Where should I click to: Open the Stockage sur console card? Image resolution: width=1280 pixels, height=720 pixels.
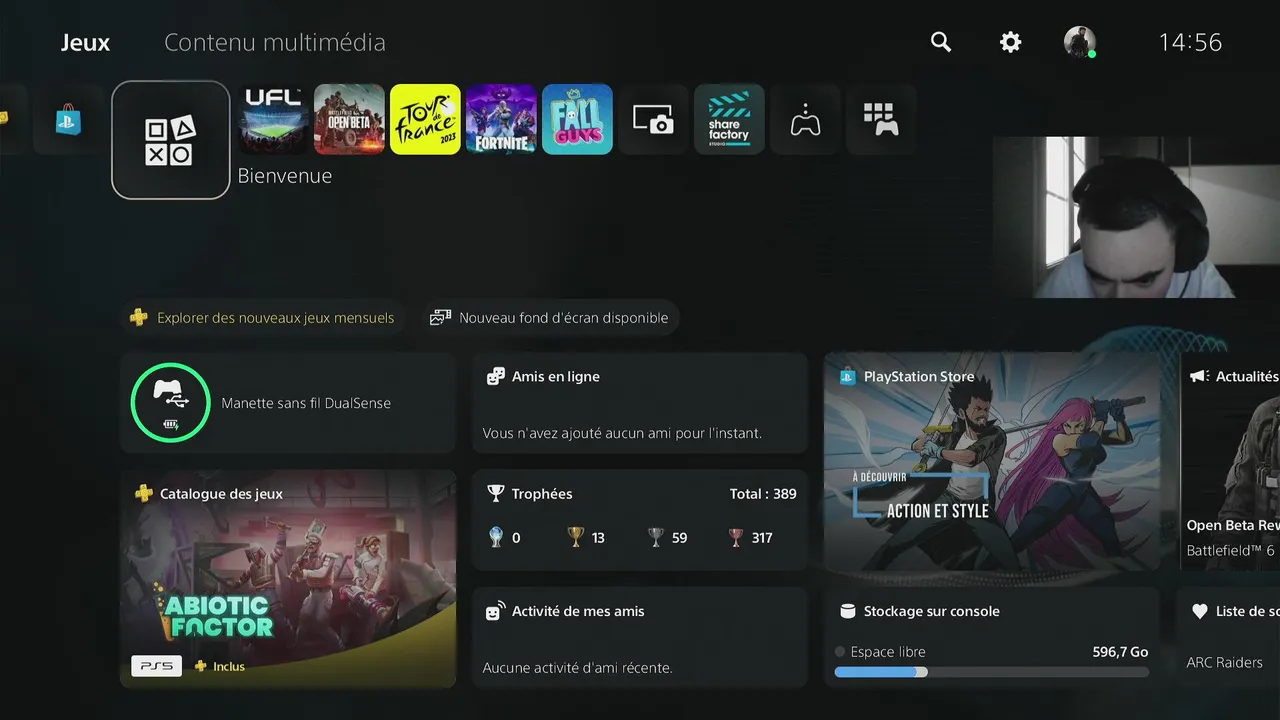point(992,637)
